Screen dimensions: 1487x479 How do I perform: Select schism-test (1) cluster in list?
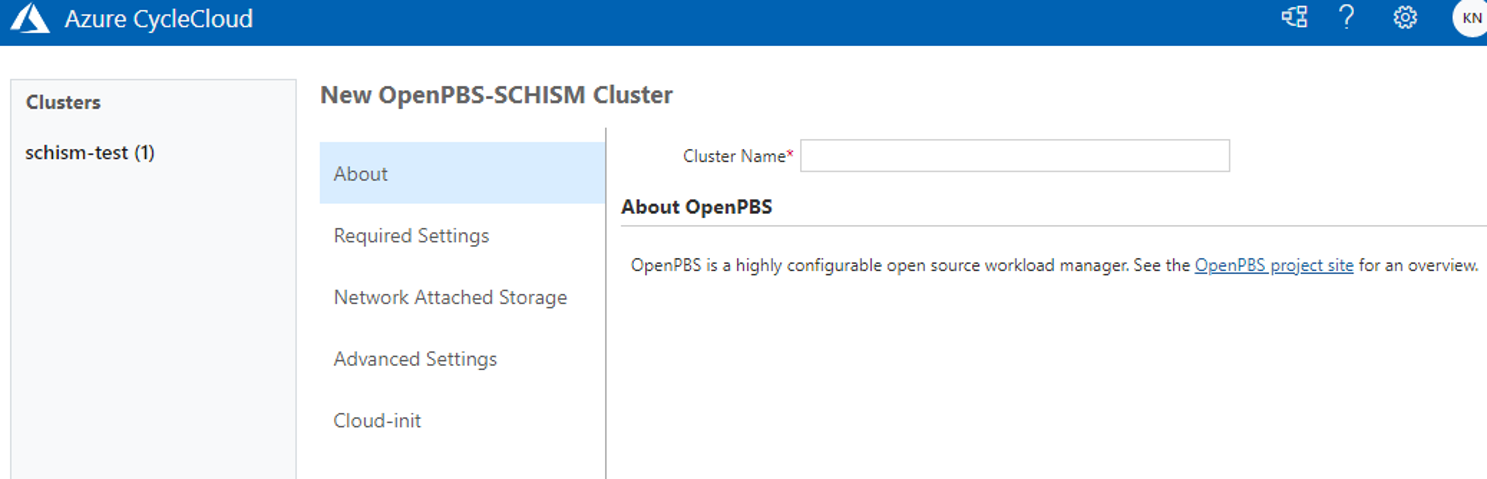(x=90, y=153)
